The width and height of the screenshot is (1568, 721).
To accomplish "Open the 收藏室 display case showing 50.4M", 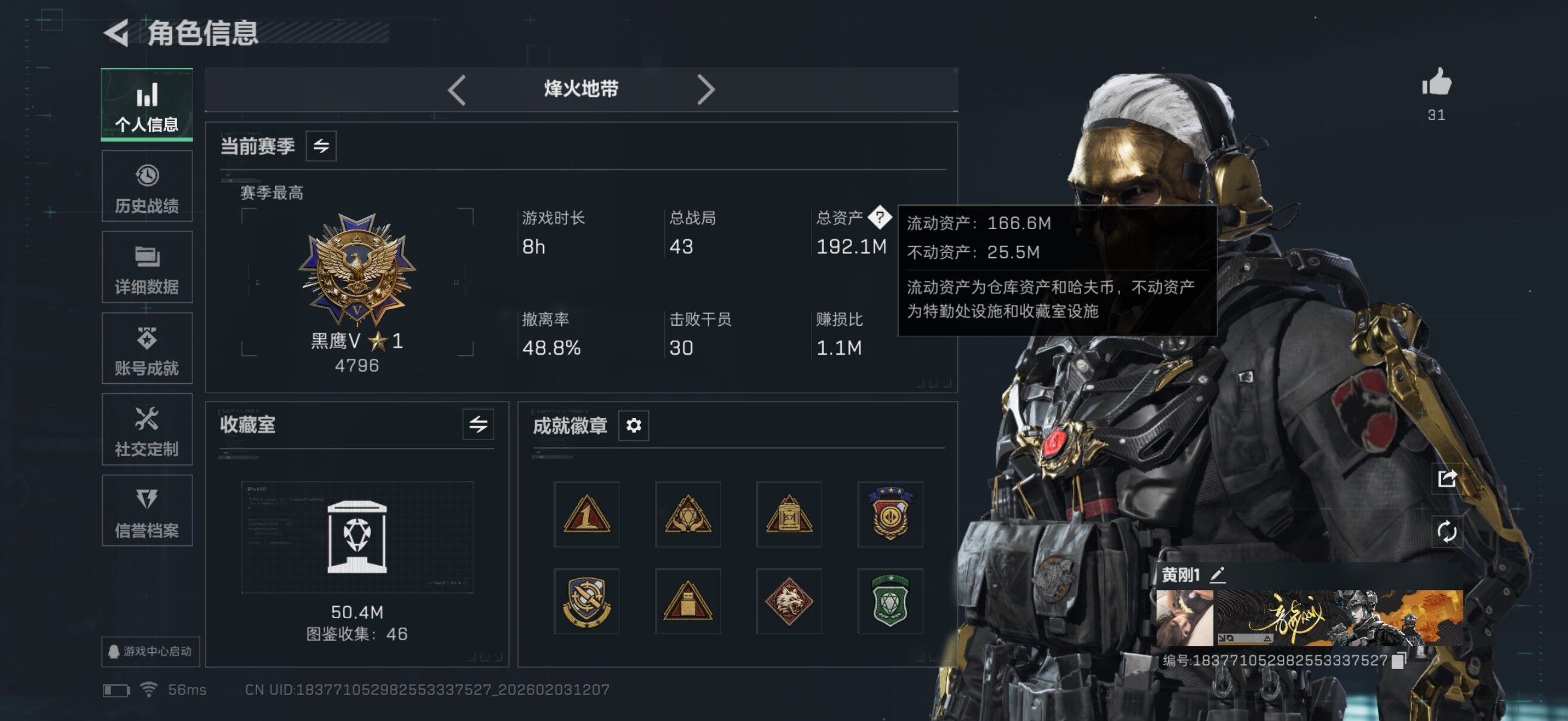I will point(357,537).
